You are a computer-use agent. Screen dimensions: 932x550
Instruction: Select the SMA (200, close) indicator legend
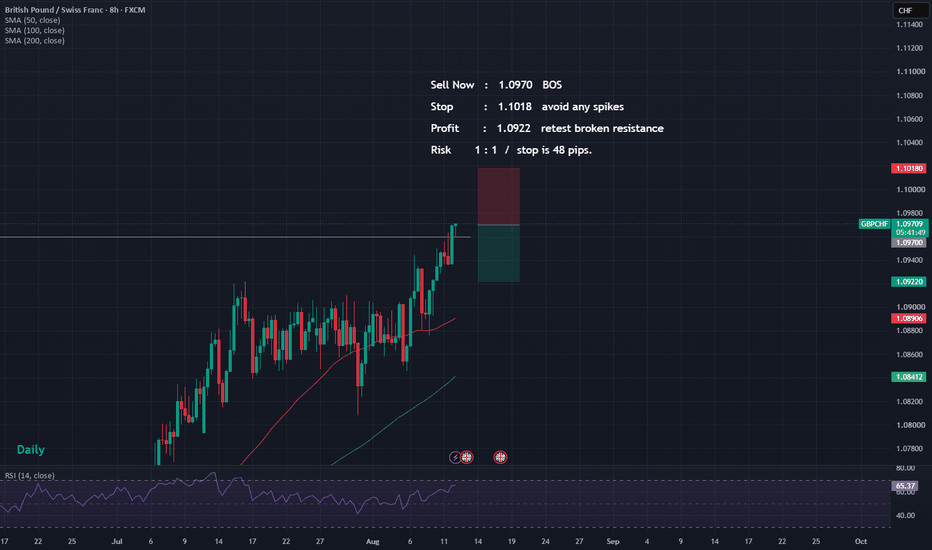tap(34, 40)
